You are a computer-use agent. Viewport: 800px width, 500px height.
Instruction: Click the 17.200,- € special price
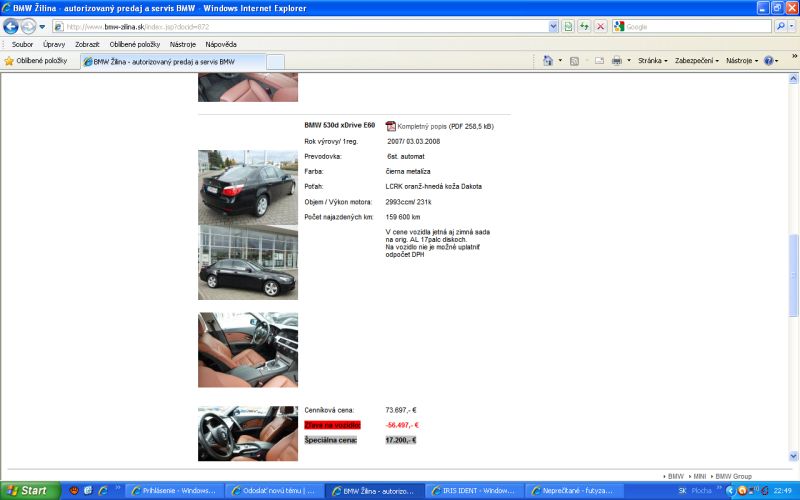click(401, 440)
